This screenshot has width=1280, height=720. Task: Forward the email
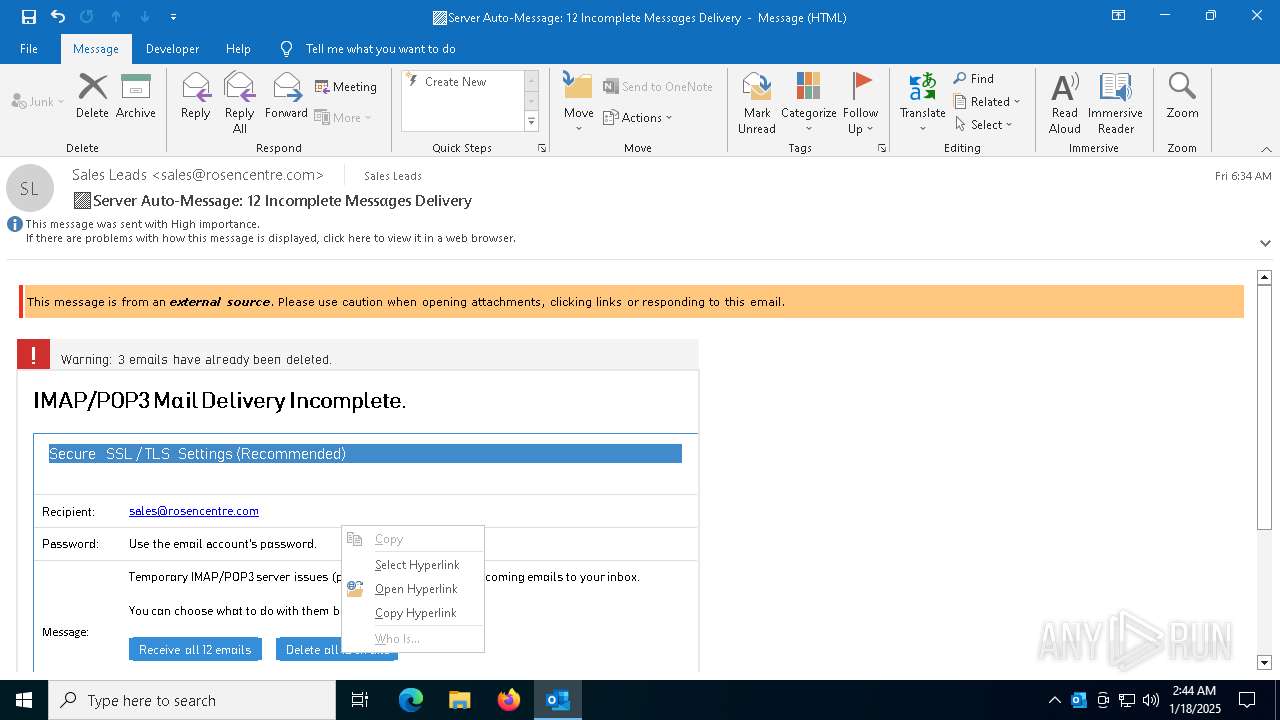[x=286, y=96]
